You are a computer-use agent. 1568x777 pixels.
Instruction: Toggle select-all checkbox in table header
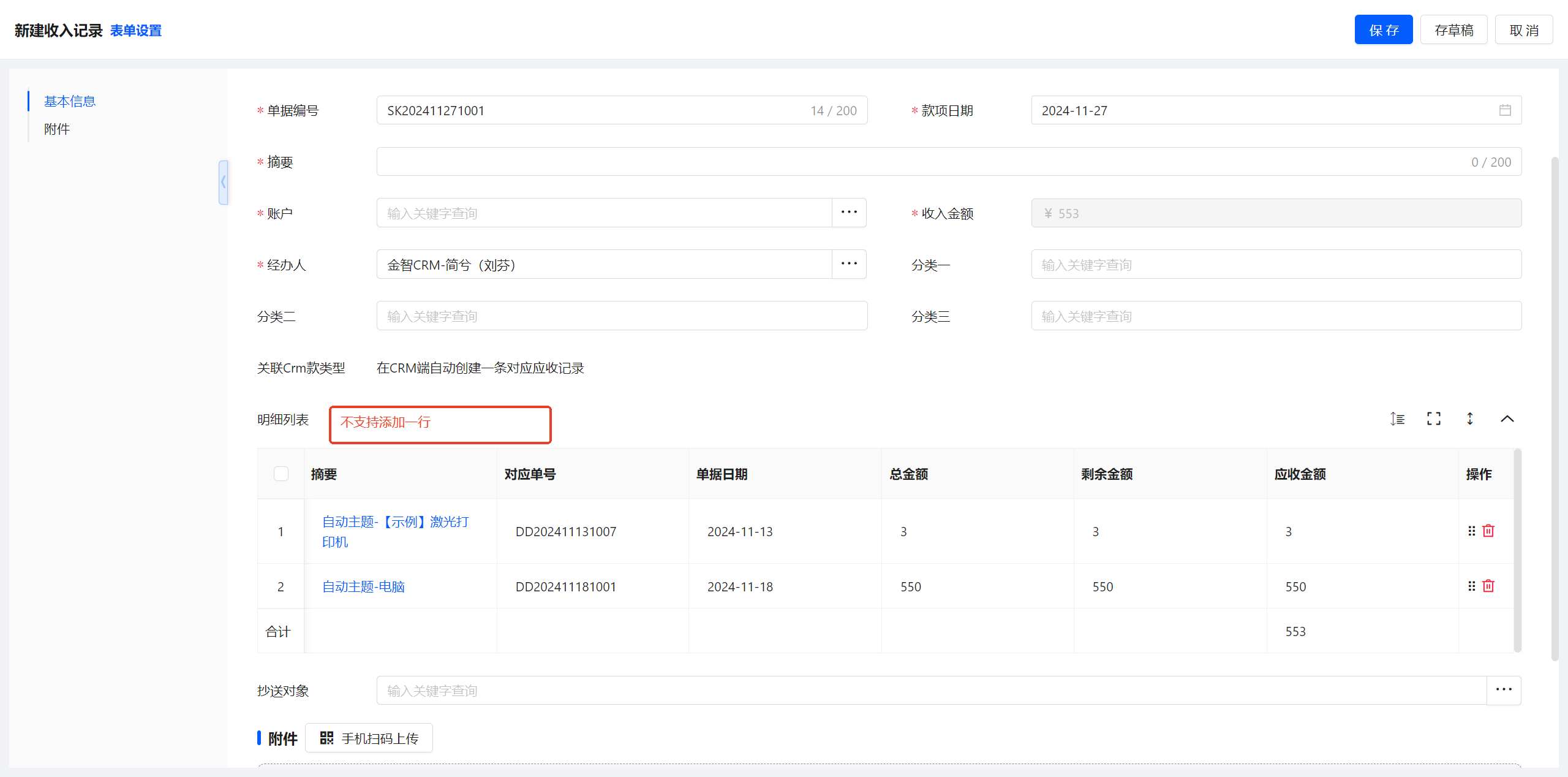coord(281,474)
